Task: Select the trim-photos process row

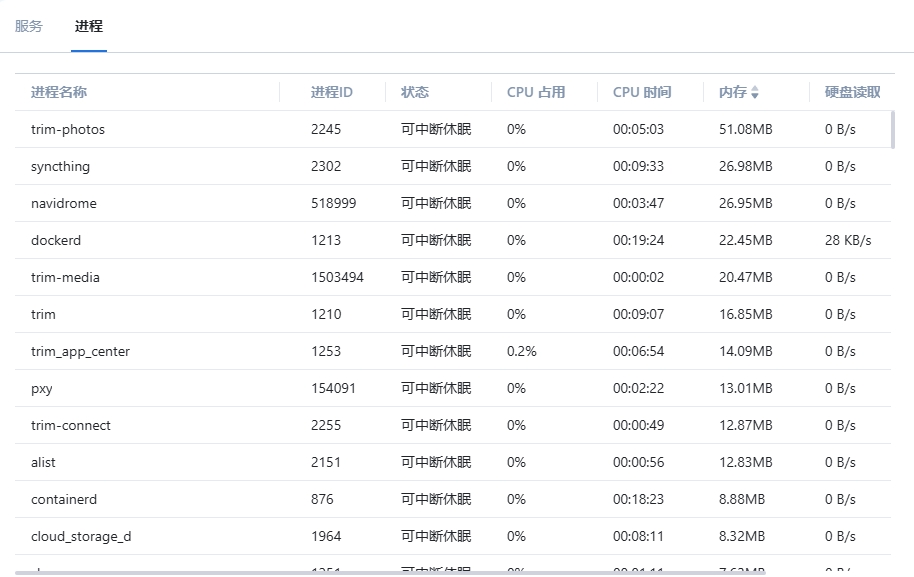Action: pos(453,129)
